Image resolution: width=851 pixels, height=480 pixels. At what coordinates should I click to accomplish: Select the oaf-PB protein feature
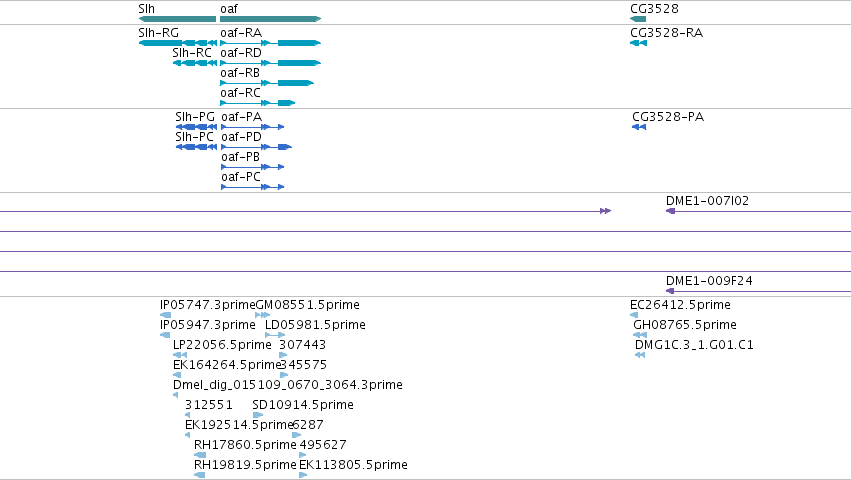[x=252, y=167]
